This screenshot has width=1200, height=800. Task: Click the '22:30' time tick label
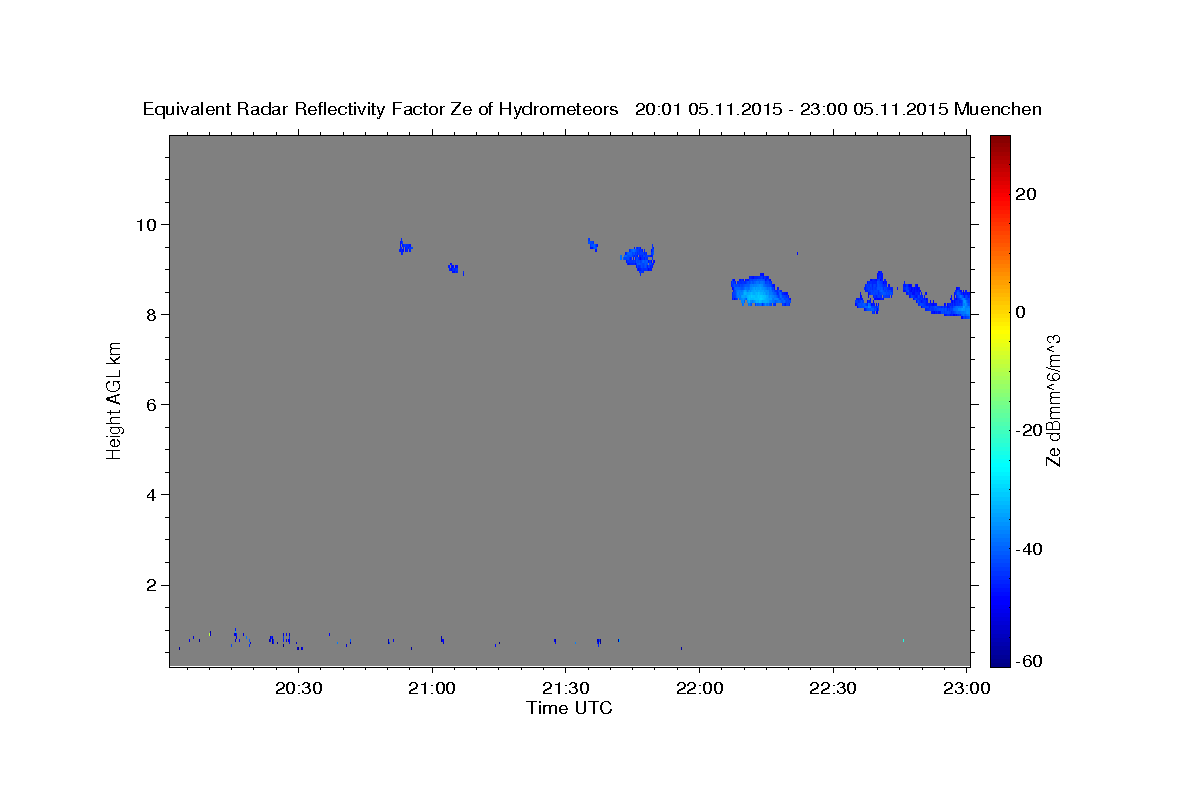click(x=833, y=688)
